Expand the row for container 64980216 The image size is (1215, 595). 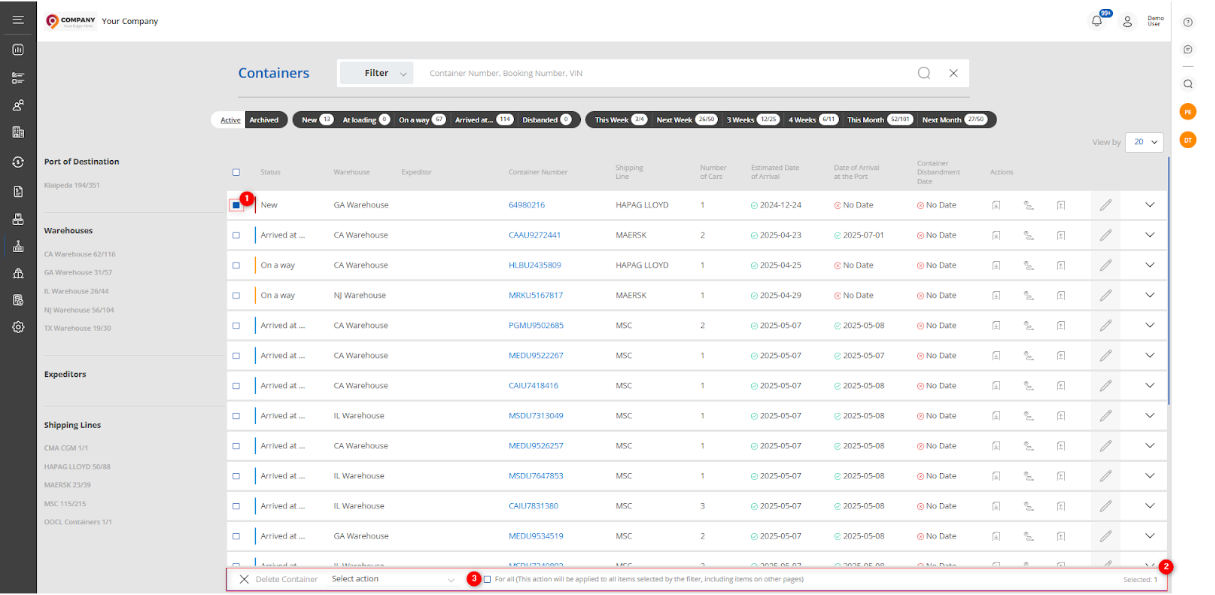point(1149,205)
